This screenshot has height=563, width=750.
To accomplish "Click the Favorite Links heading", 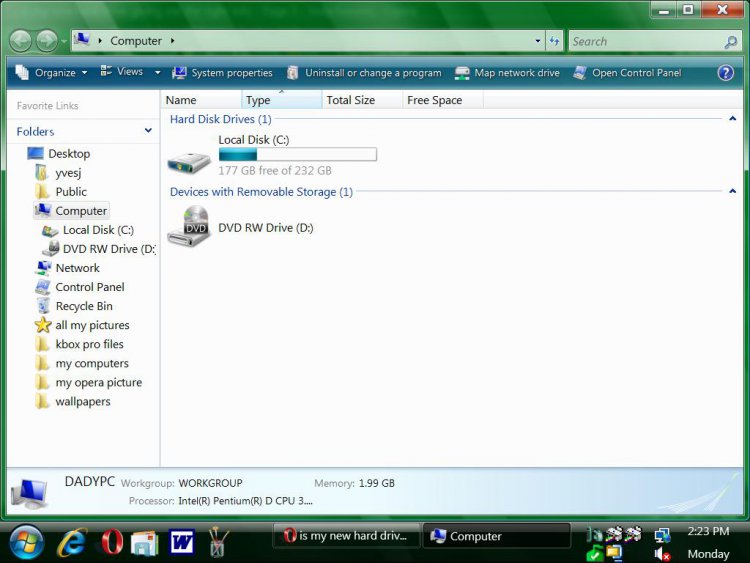I will click(47, 106).
